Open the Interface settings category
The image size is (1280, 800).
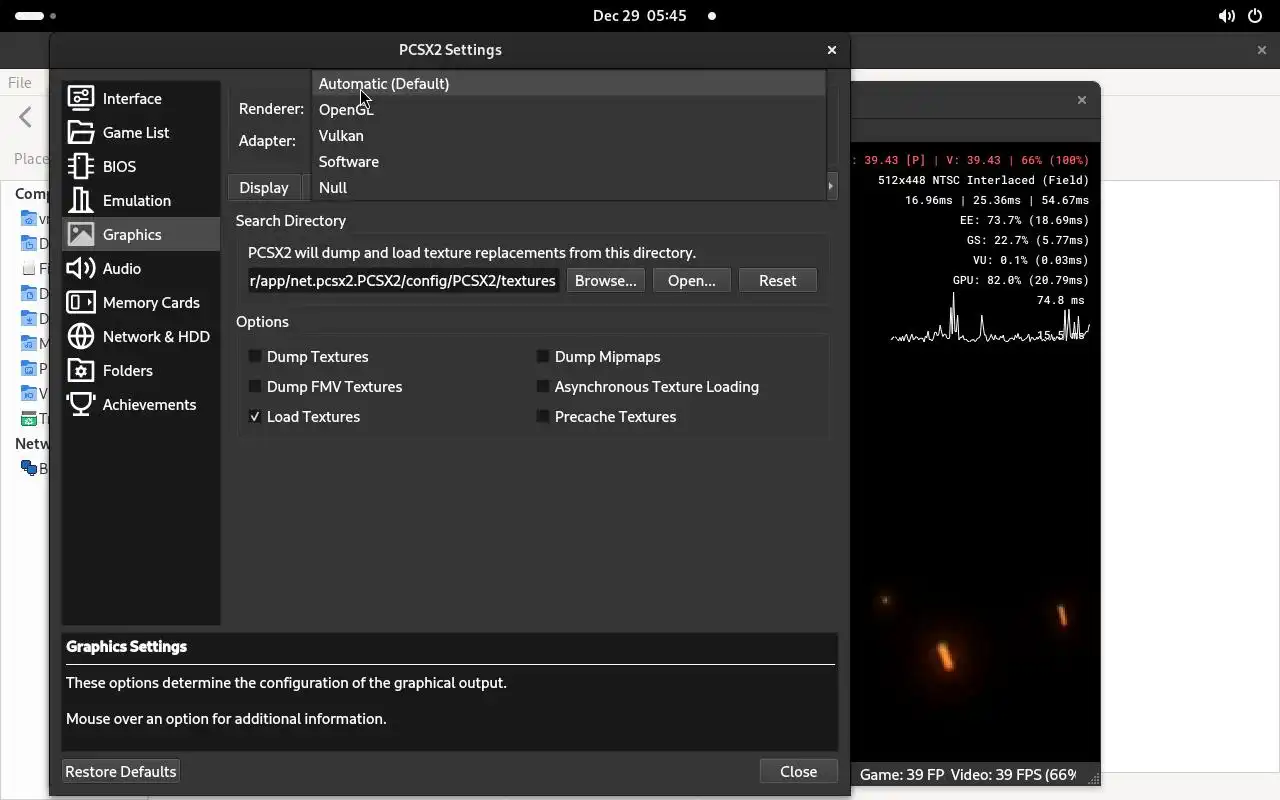141,98
